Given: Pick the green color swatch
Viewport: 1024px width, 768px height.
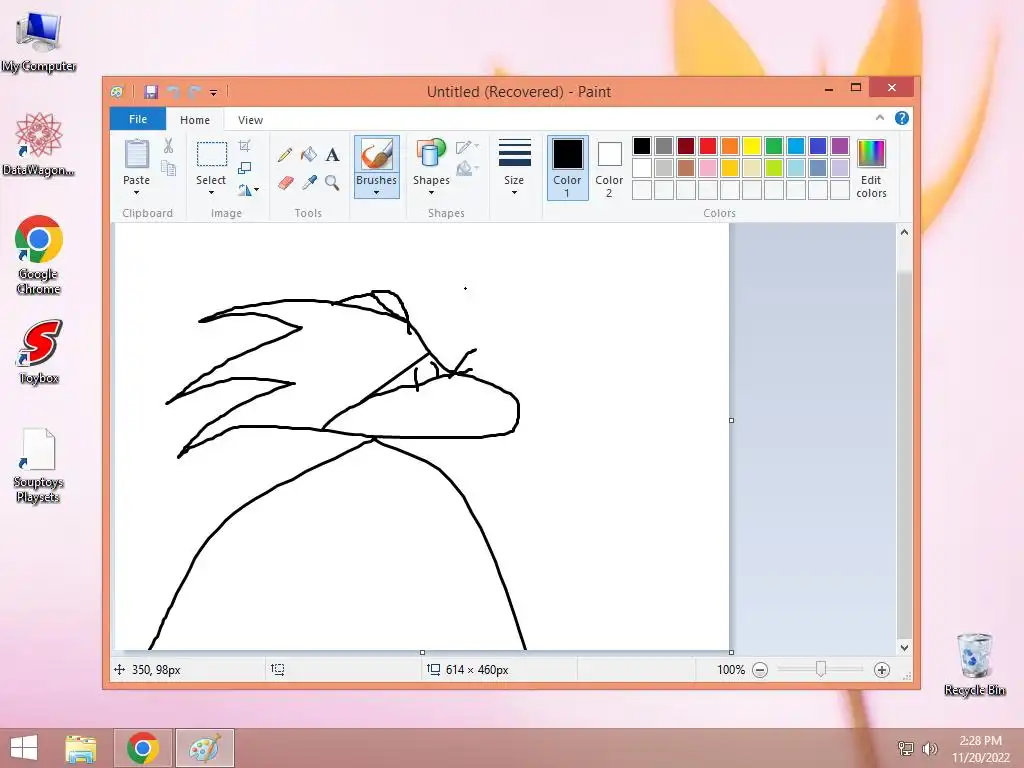Looking at the screenshot, I should pyautogui.click(x=774, y=146).
